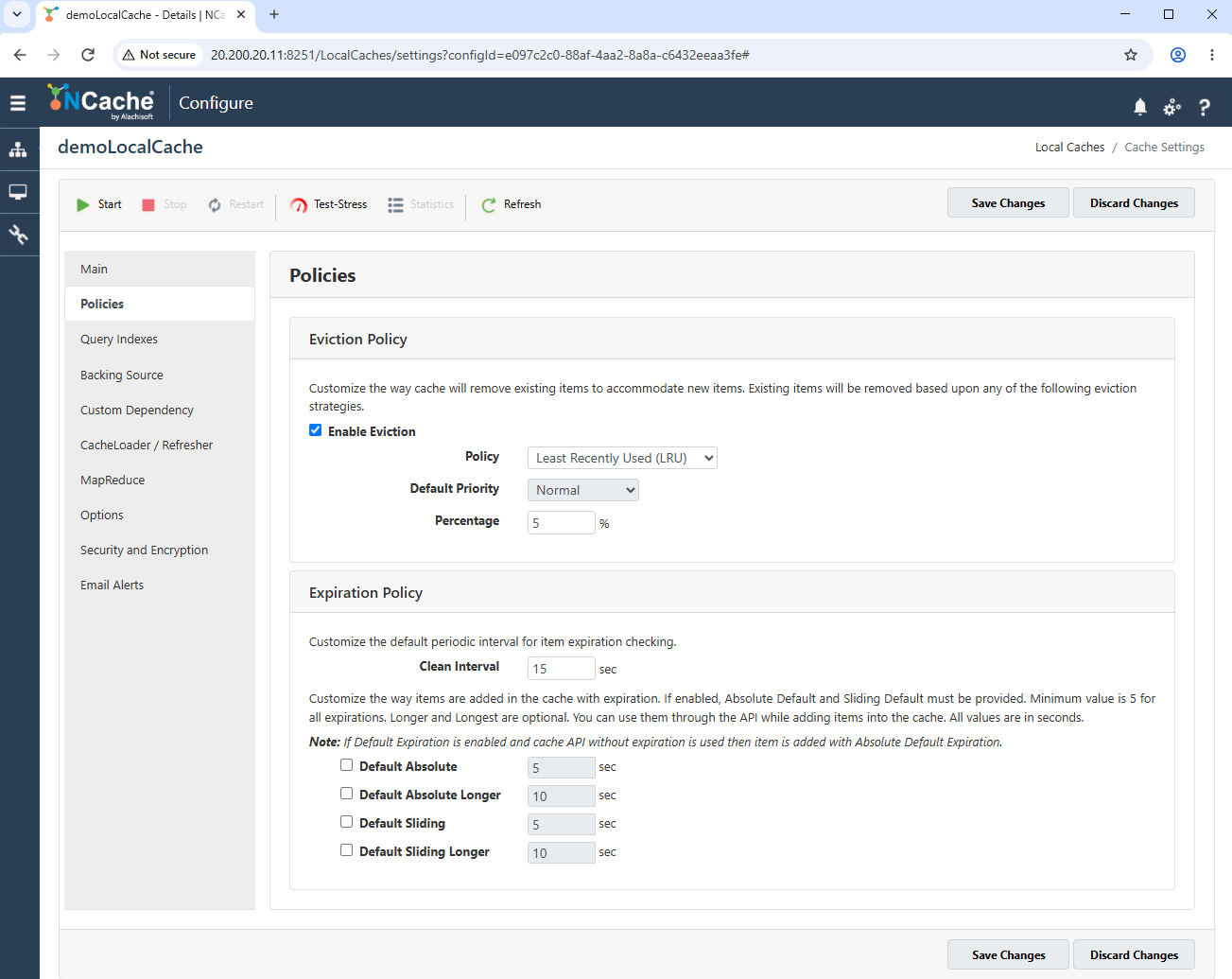The height and width of the screenshot is (979, 1232).
Task: Open the monitor sidebar icon
Action: coord(18,192)
